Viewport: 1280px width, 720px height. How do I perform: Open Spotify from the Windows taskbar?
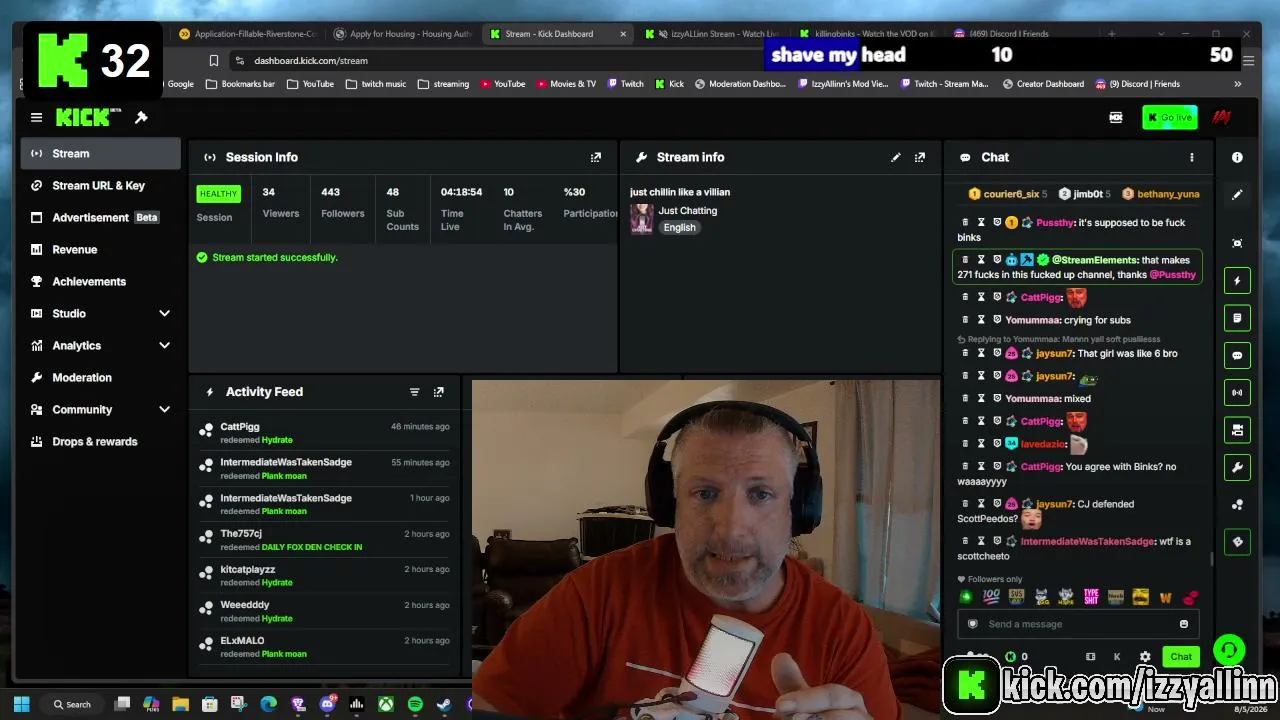point(415,704)
